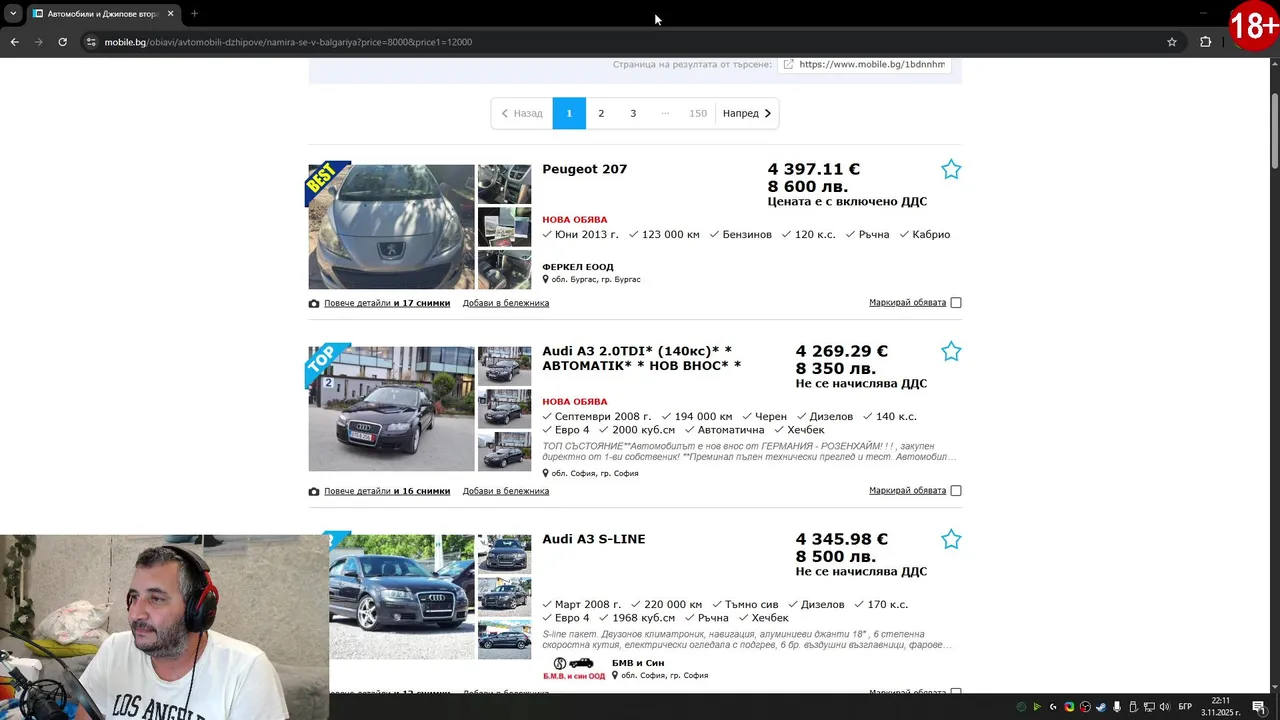The height and width of the screenshot is (720, 1280).
Task: View Peugeot 207 third small thumbnail
Action: point(504,270)
